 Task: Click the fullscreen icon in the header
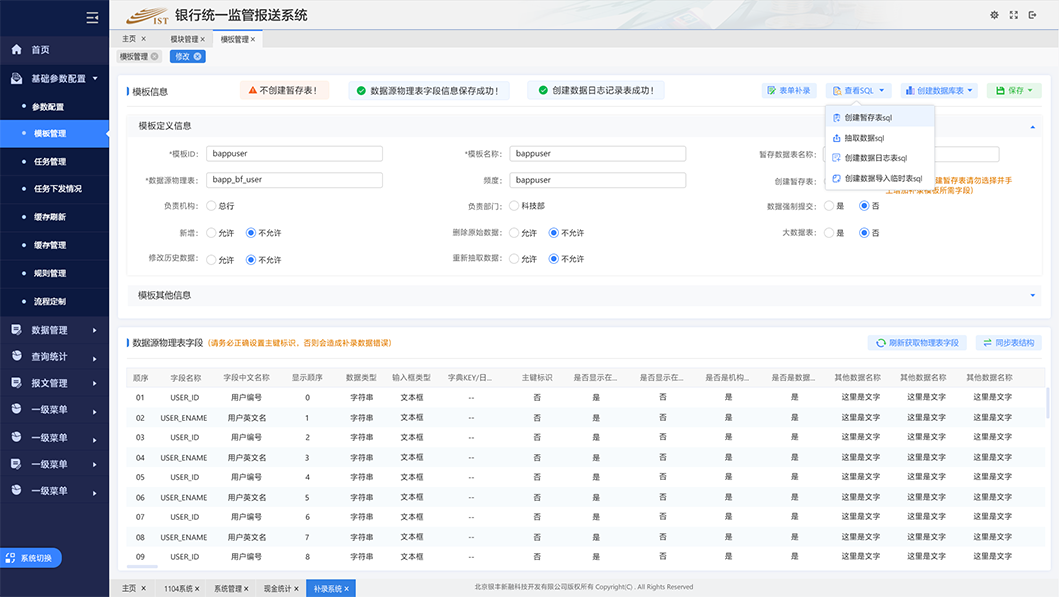(1014, 15)
